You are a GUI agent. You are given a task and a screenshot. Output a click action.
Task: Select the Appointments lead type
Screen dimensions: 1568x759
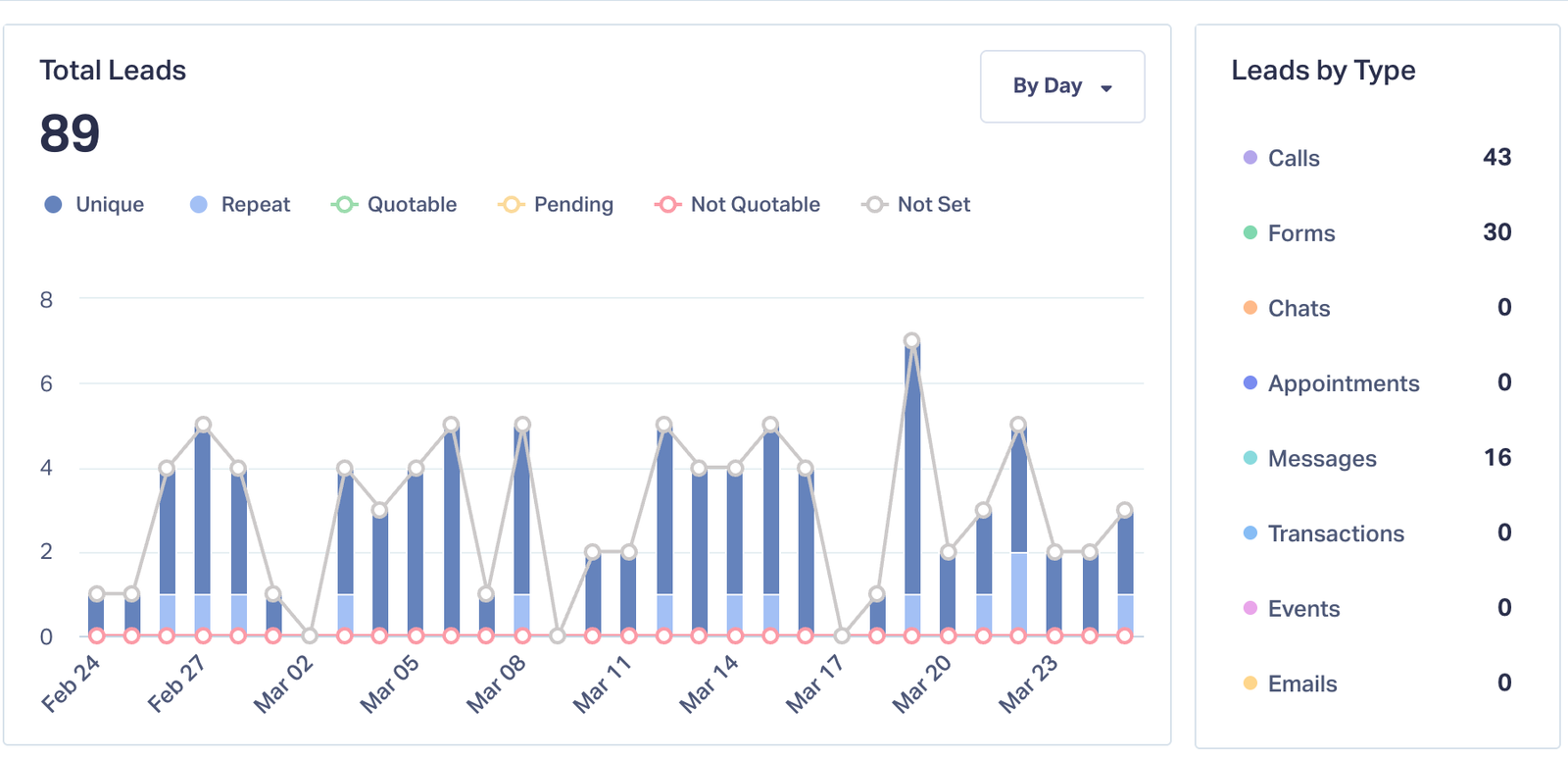(1343, 383)
